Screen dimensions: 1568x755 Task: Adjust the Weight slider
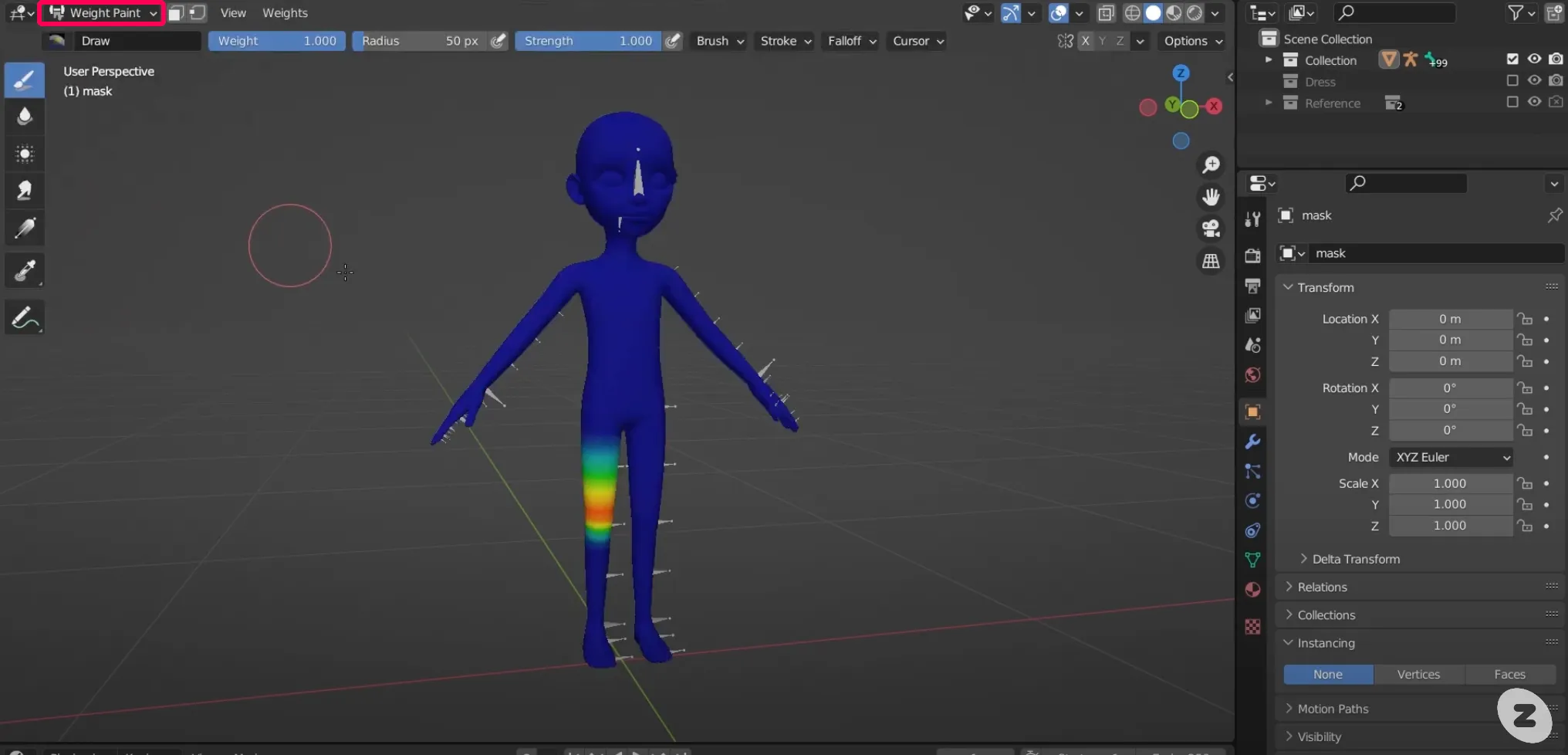277,41
